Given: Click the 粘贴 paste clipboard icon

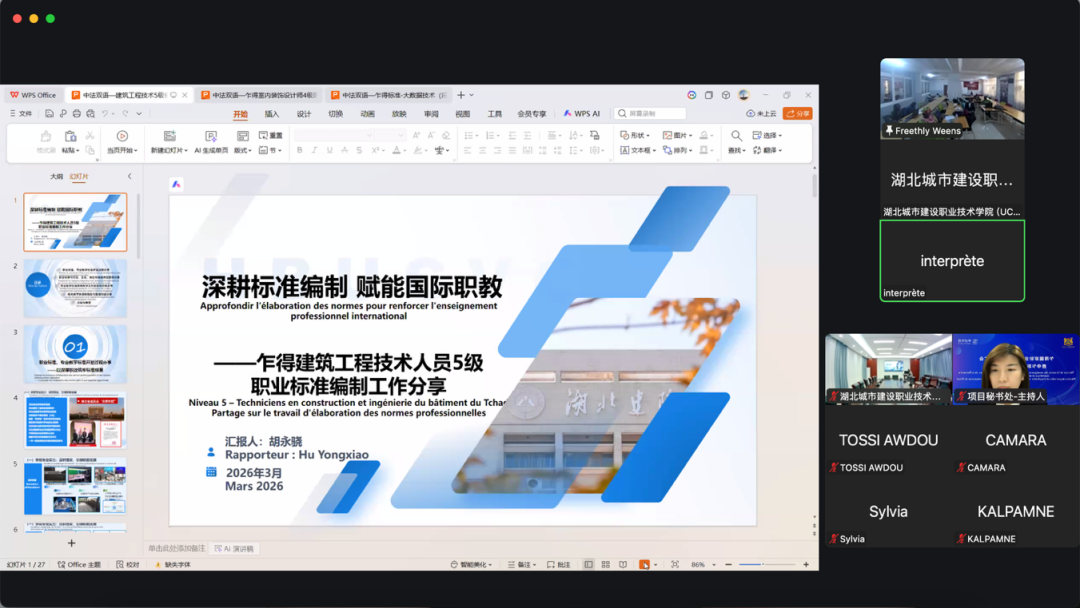Looking at the screenshot, I should click(70, 136).
